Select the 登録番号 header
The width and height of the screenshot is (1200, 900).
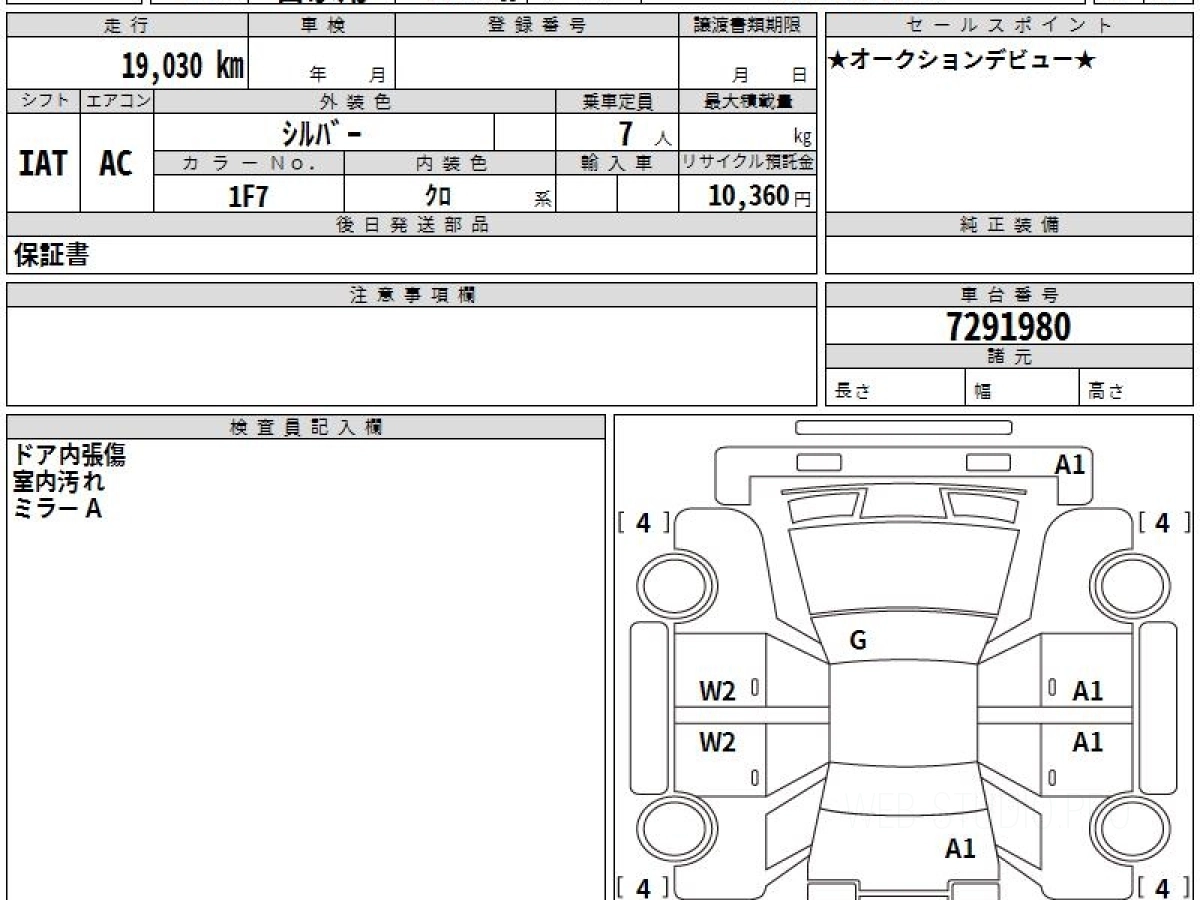coord(537,25)
